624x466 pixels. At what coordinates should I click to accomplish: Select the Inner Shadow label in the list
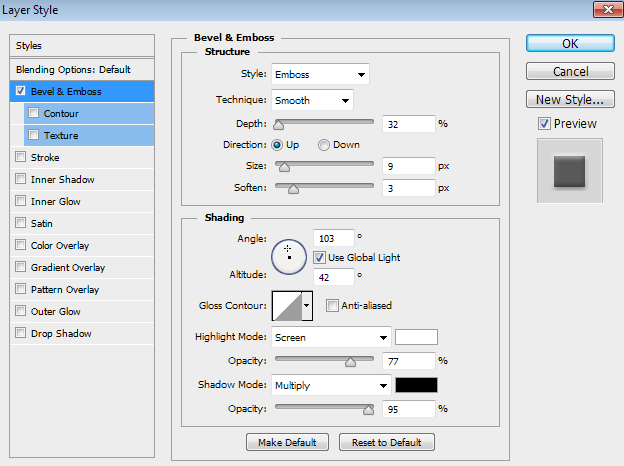point(62,179)
